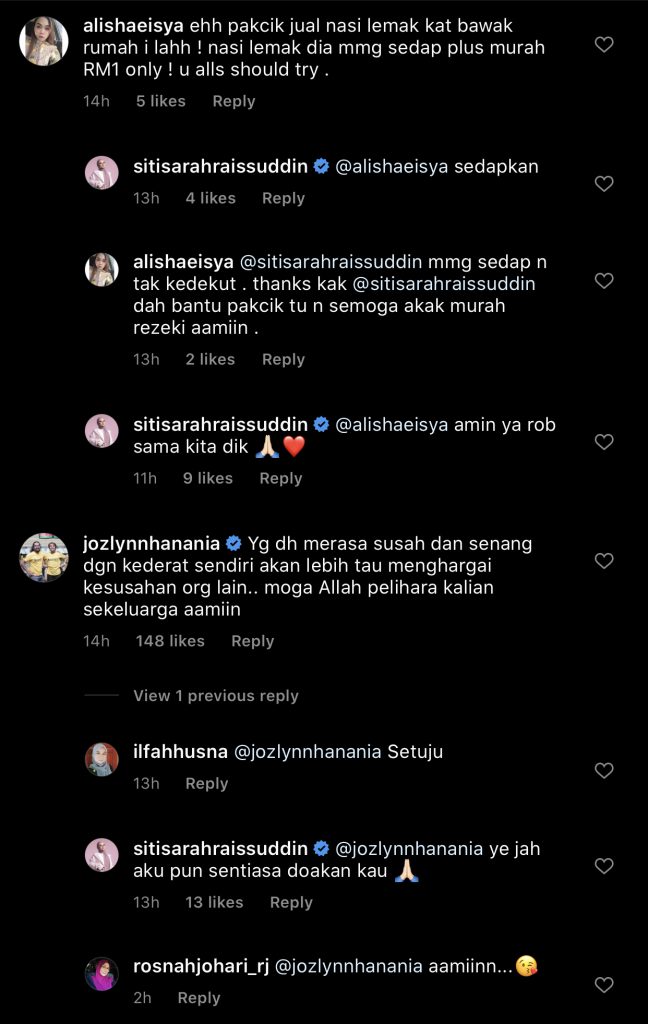Like the 'amin ya rob' reply heart
Image resolution: width=648 pixels, height=1024 pixels.
(604, 442)
